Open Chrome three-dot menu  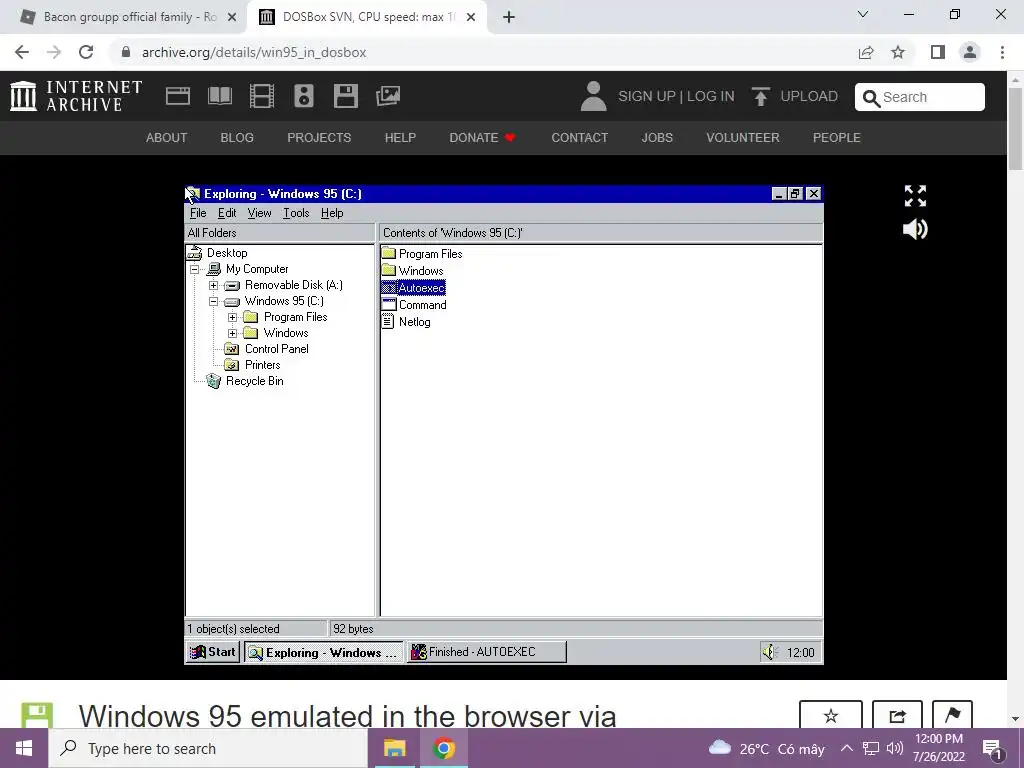tap(1002, 52)
